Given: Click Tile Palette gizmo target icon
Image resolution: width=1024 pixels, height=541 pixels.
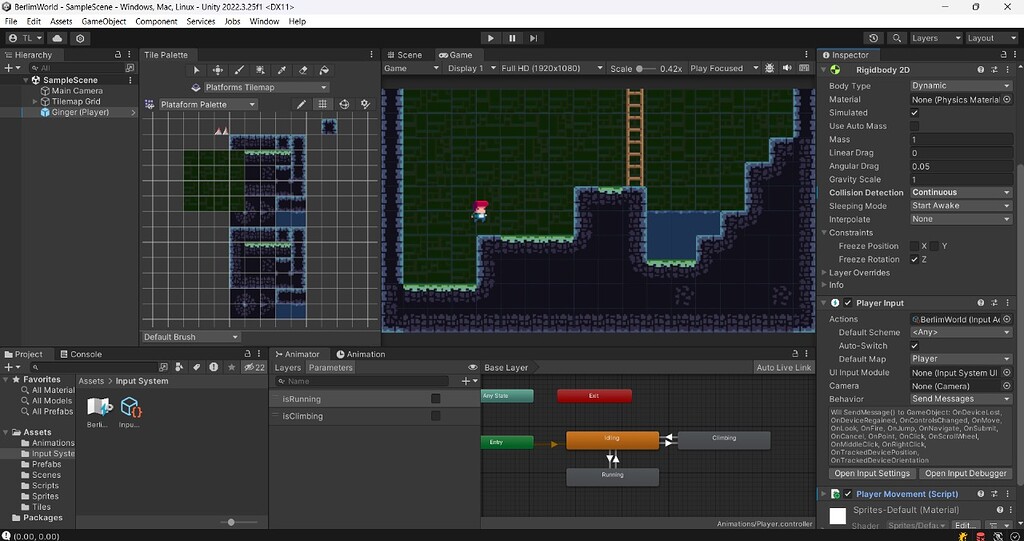Looking at the screenshot, I should pos(344,104).
